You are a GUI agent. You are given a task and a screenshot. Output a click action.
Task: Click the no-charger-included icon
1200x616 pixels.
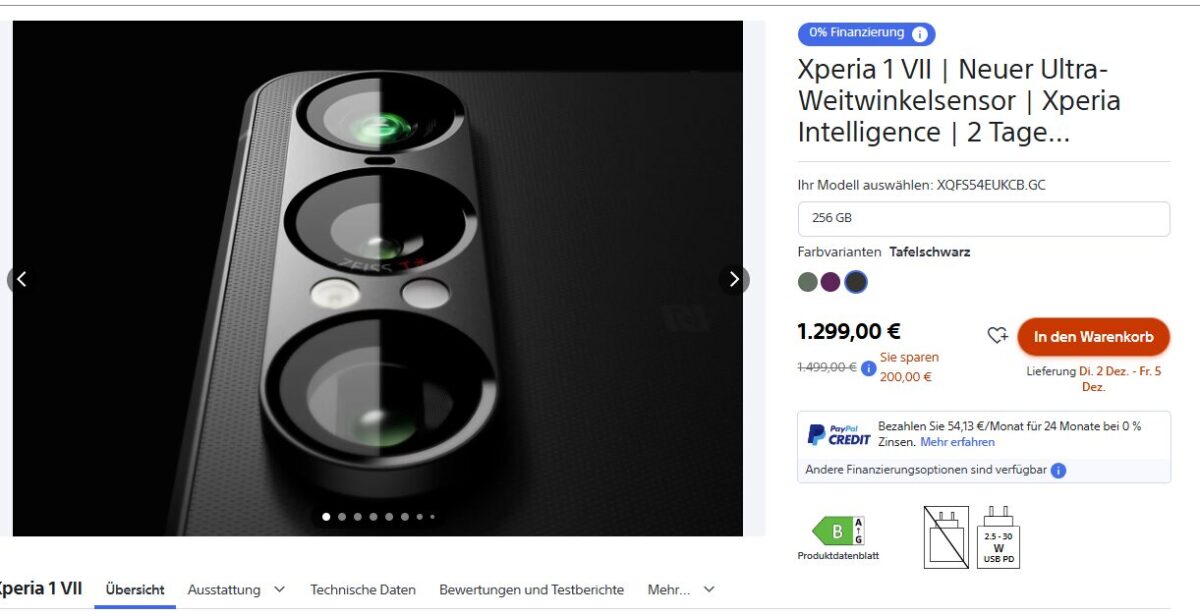coord(946,537)
